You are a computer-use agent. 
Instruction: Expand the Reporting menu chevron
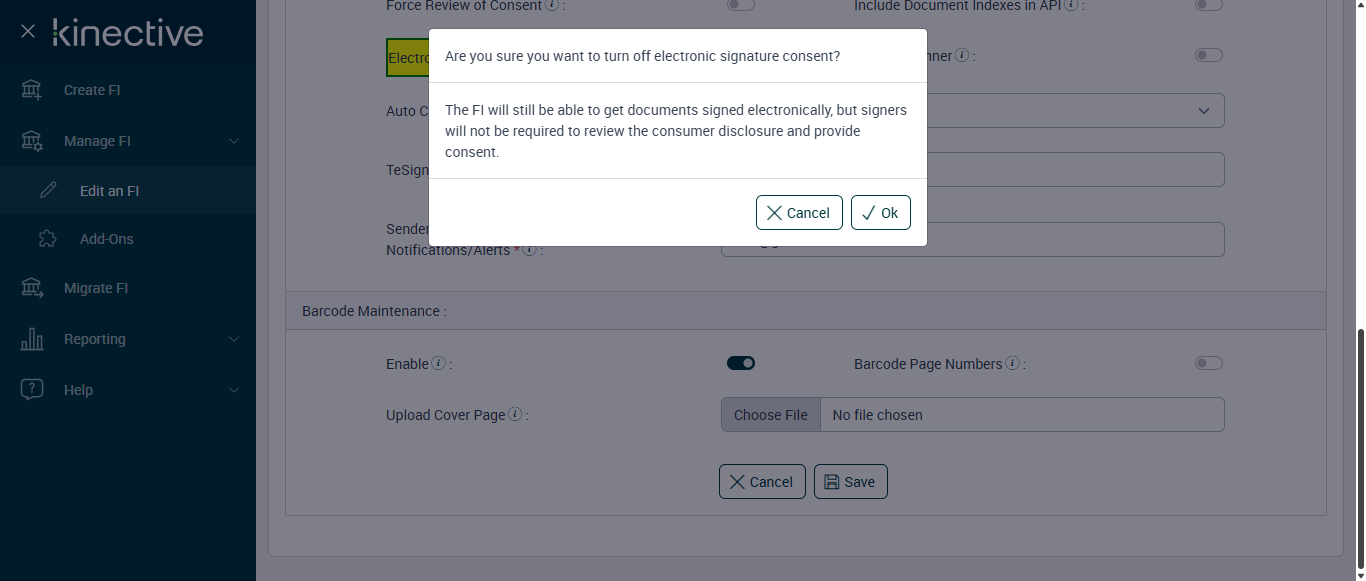[x=234, y=339]
